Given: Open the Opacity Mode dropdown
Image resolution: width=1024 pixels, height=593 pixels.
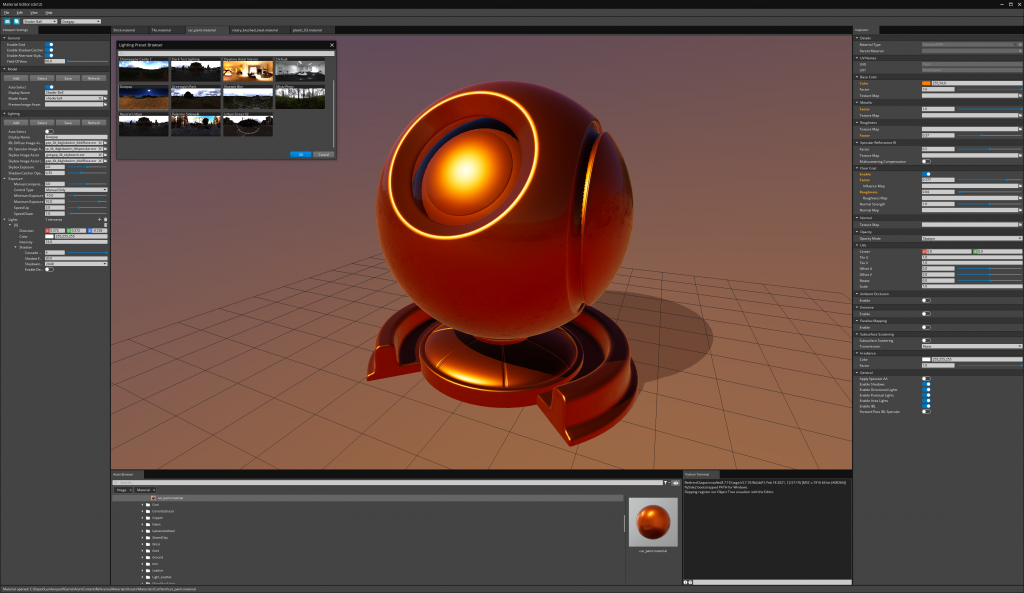Looking at the screenshot, I should click(x=971, y=238).
